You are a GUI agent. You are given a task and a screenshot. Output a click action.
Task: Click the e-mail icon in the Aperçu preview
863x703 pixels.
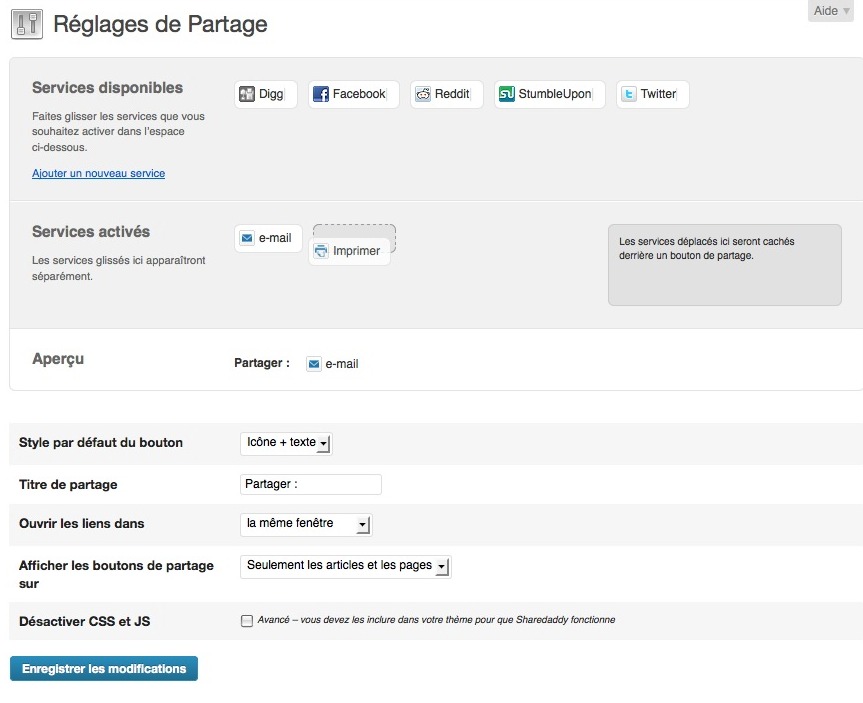[x=314, y=364]
